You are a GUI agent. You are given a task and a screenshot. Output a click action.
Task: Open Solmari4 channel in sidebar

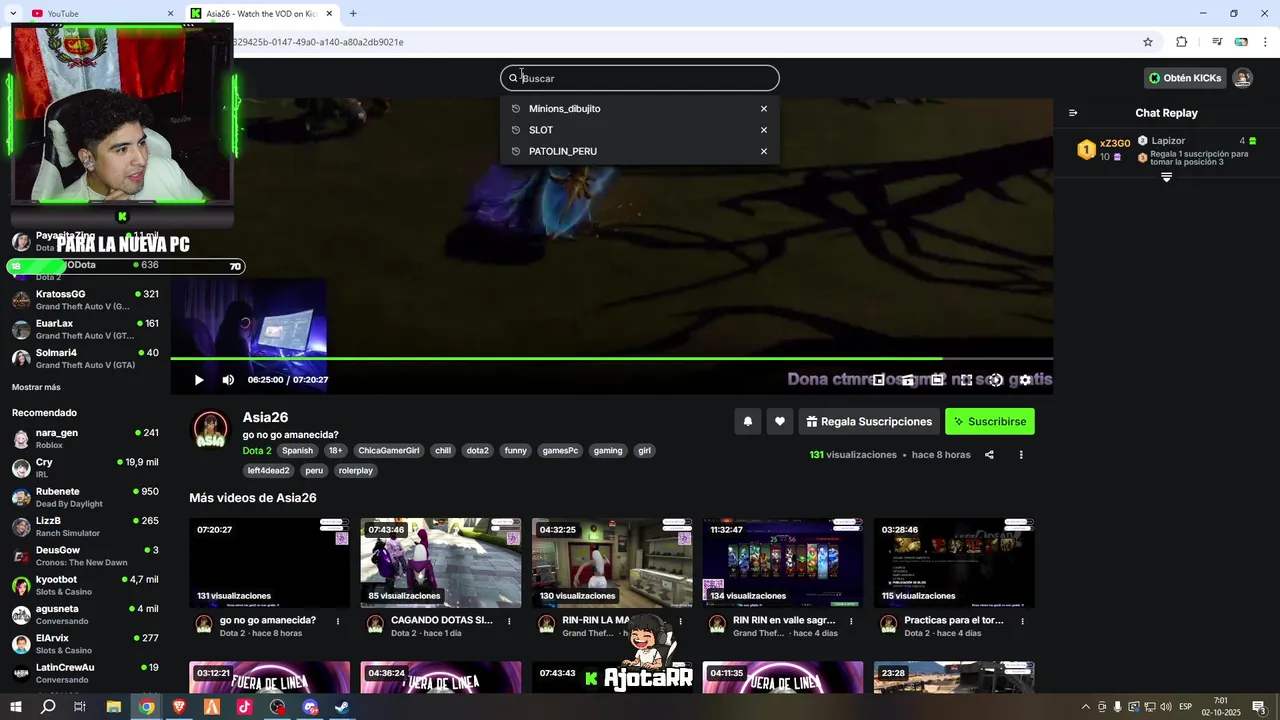point(85,358)
